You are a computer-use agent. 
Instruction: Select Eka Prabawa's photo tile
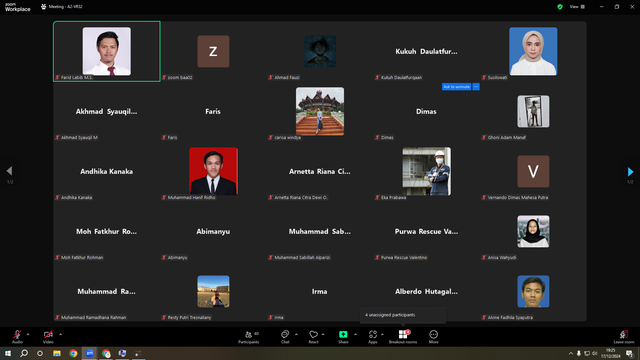(427, 171)
